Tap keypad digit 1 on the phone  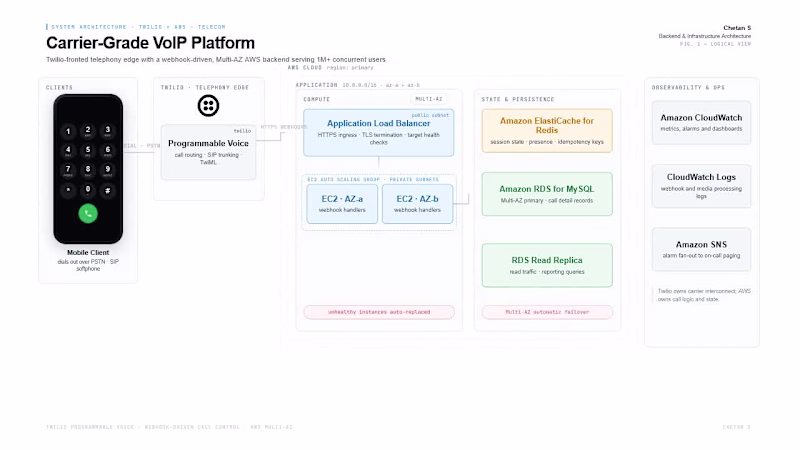[68, 131]
